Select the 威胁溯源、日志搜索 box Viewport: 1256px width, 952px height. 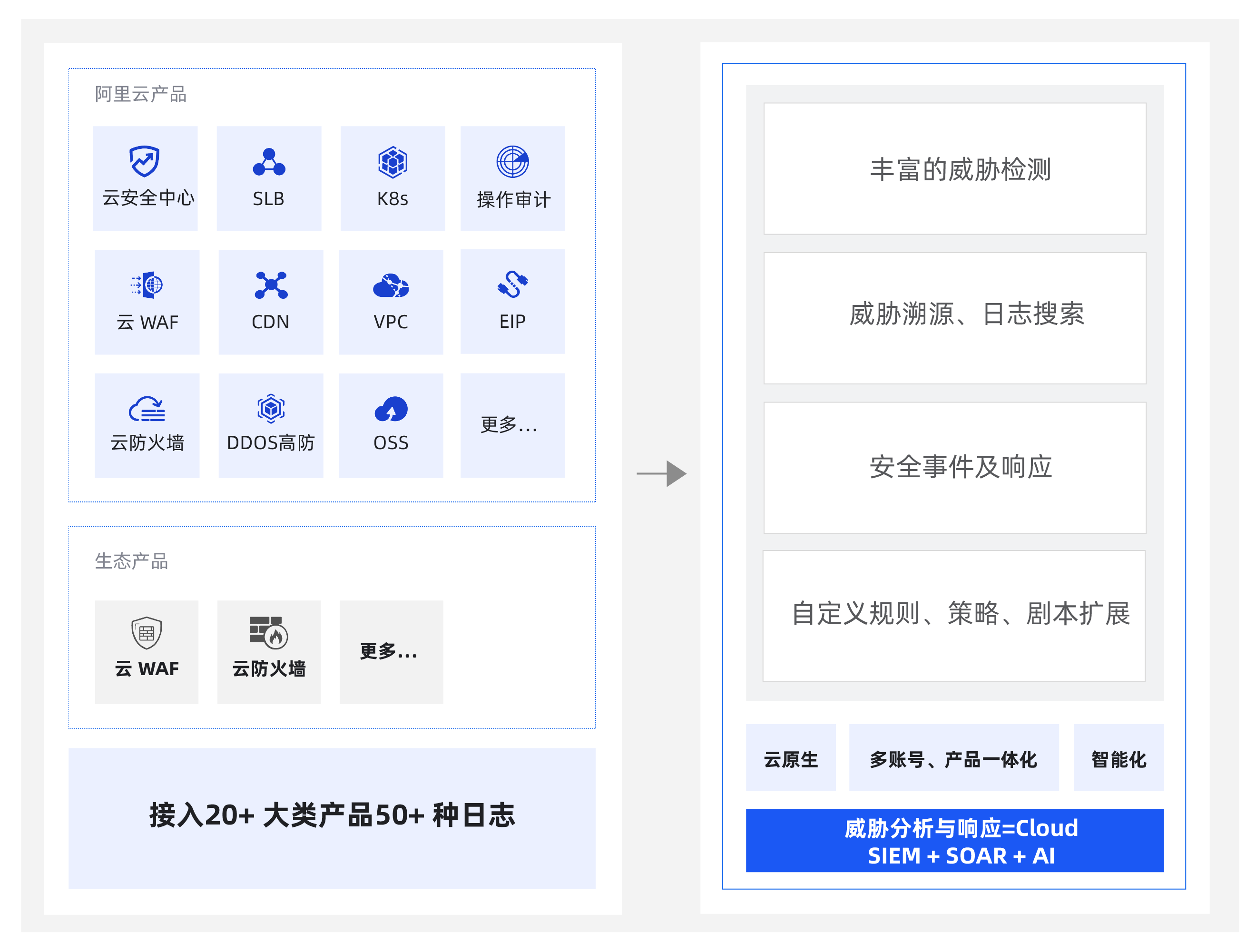[954, 318]
